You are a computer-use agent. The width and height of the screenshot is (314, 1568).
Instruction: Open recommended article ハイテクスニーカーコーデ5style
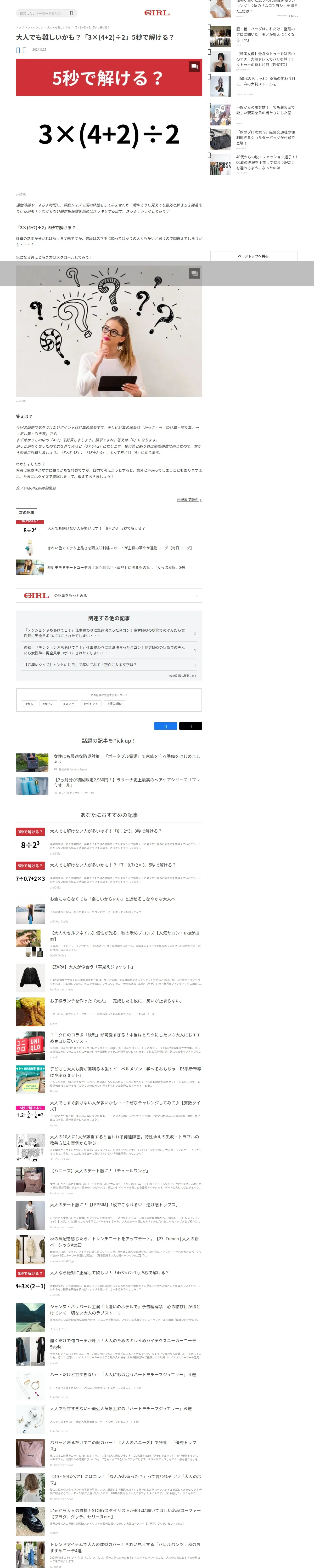[x=123, y=1344]
